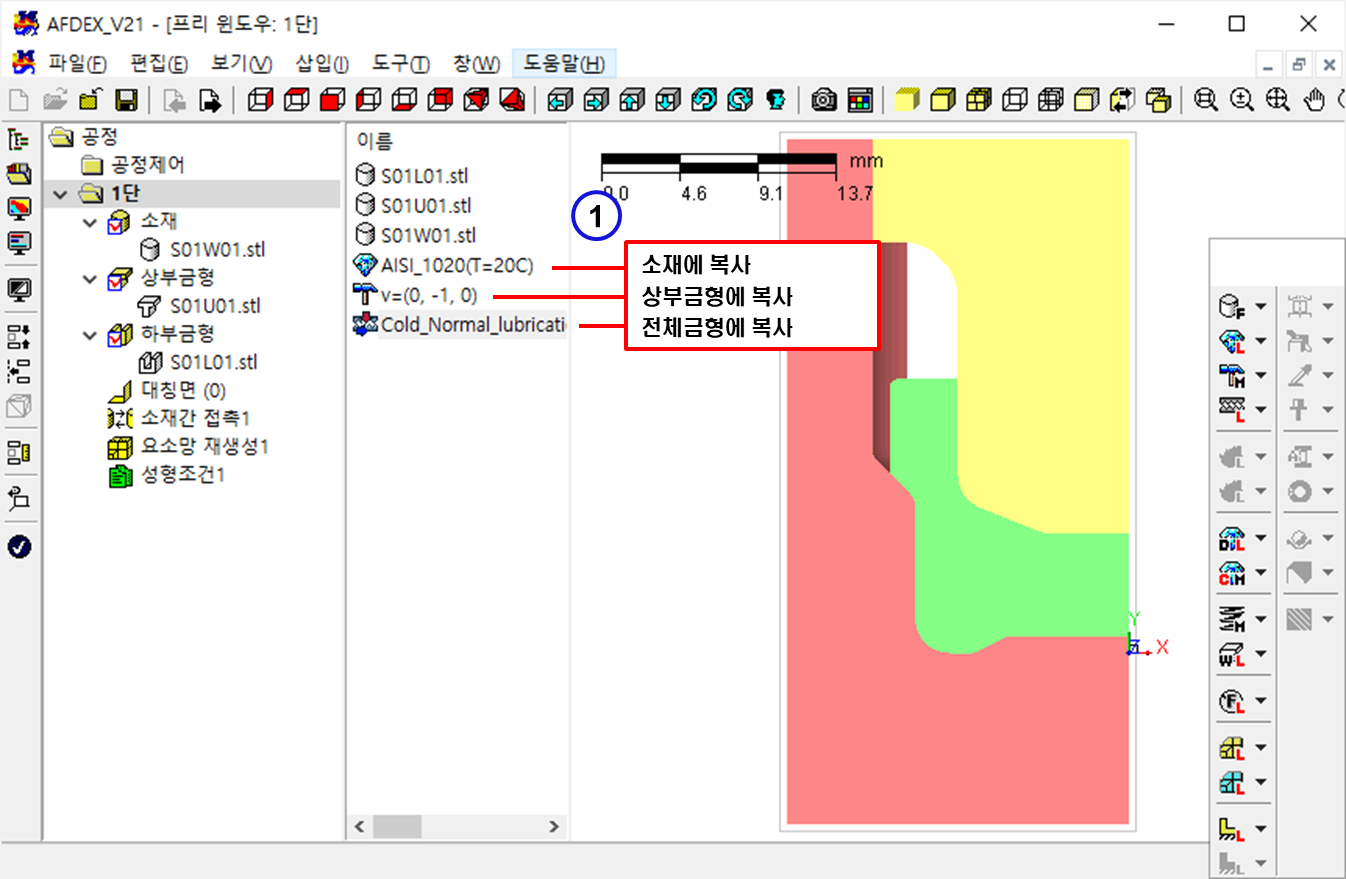Click the hammer velocity icon in right palette
This screenshot has width=1346, height=879.
click(1231, 374)
